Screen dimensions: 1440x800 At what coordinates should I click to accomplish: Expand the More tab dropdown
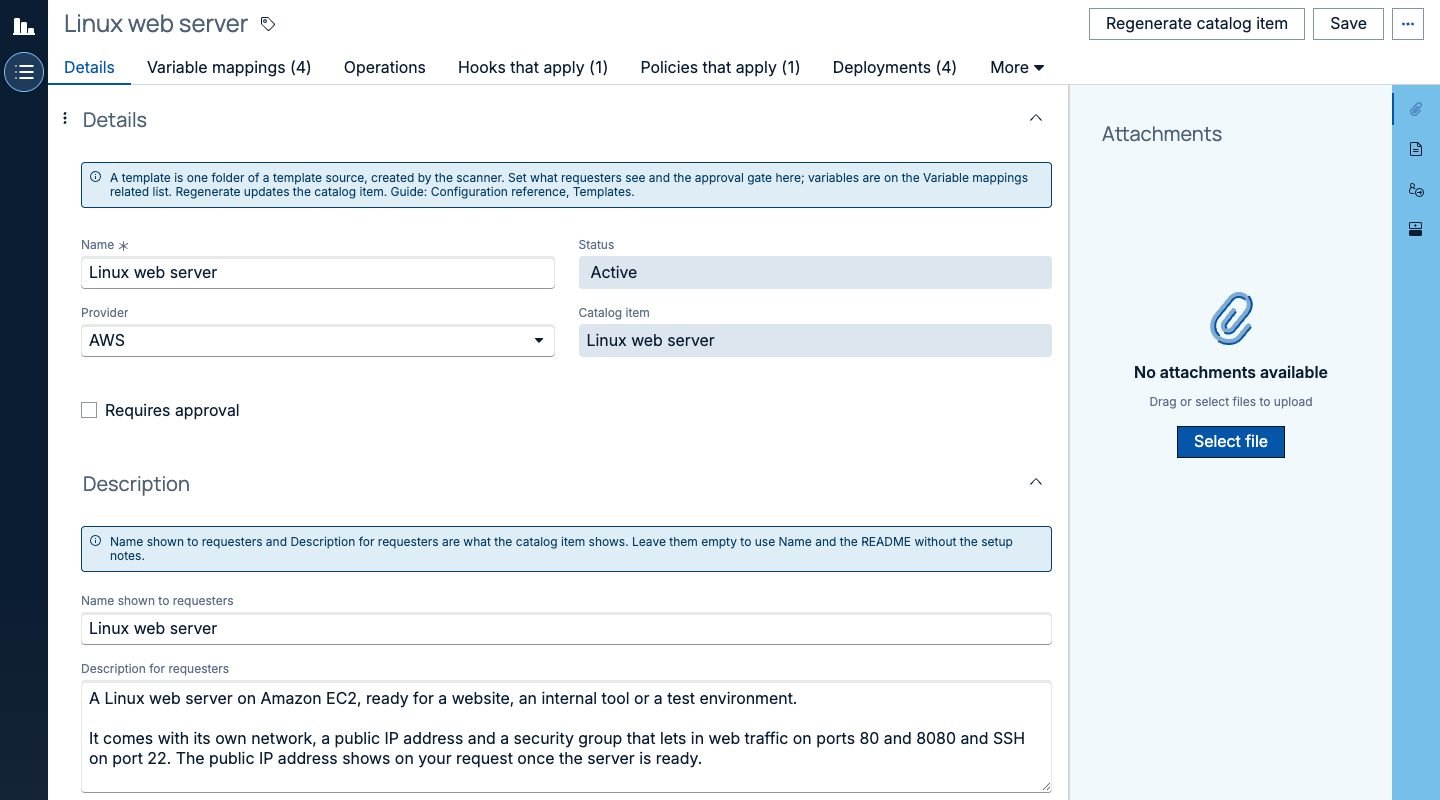coord(1017,67)
